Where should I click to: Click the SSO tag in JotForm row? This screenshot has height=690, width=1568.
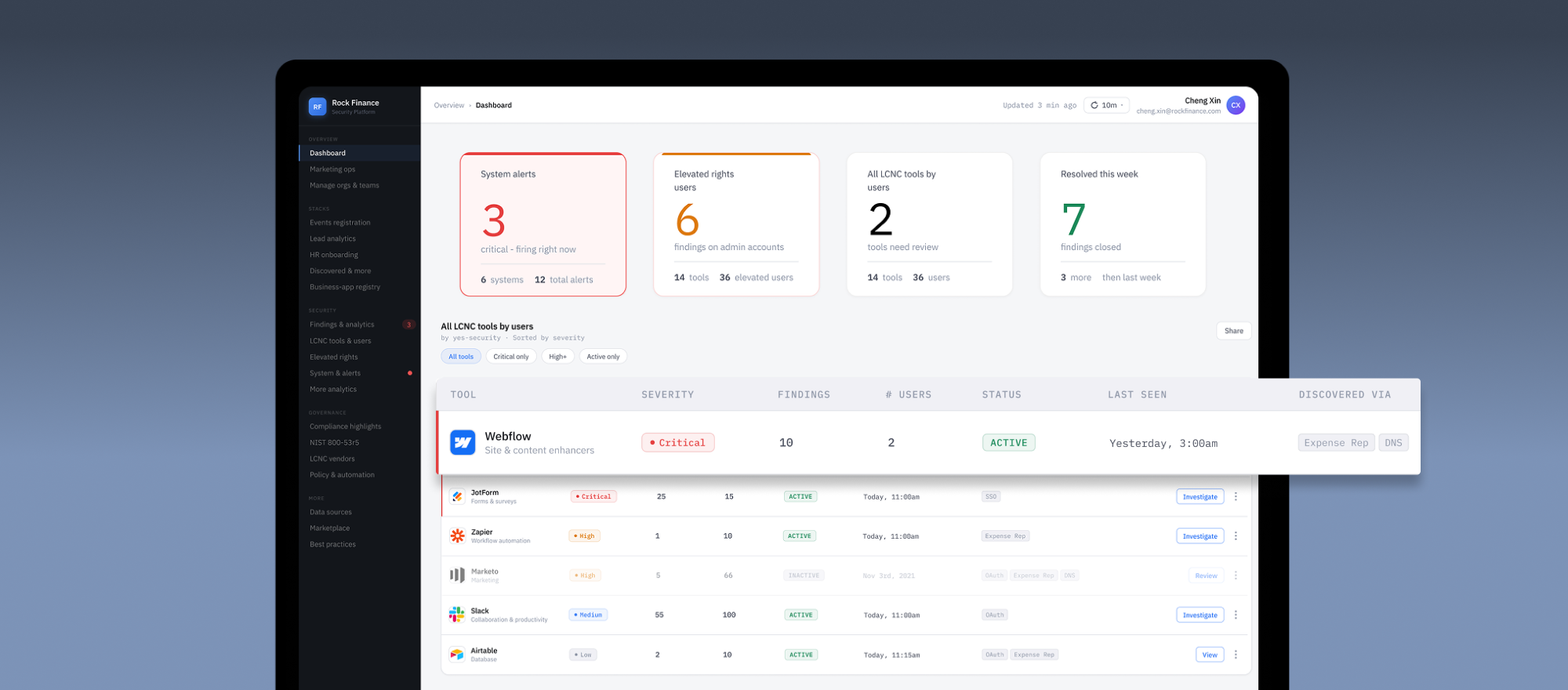(x=991, y=496)
